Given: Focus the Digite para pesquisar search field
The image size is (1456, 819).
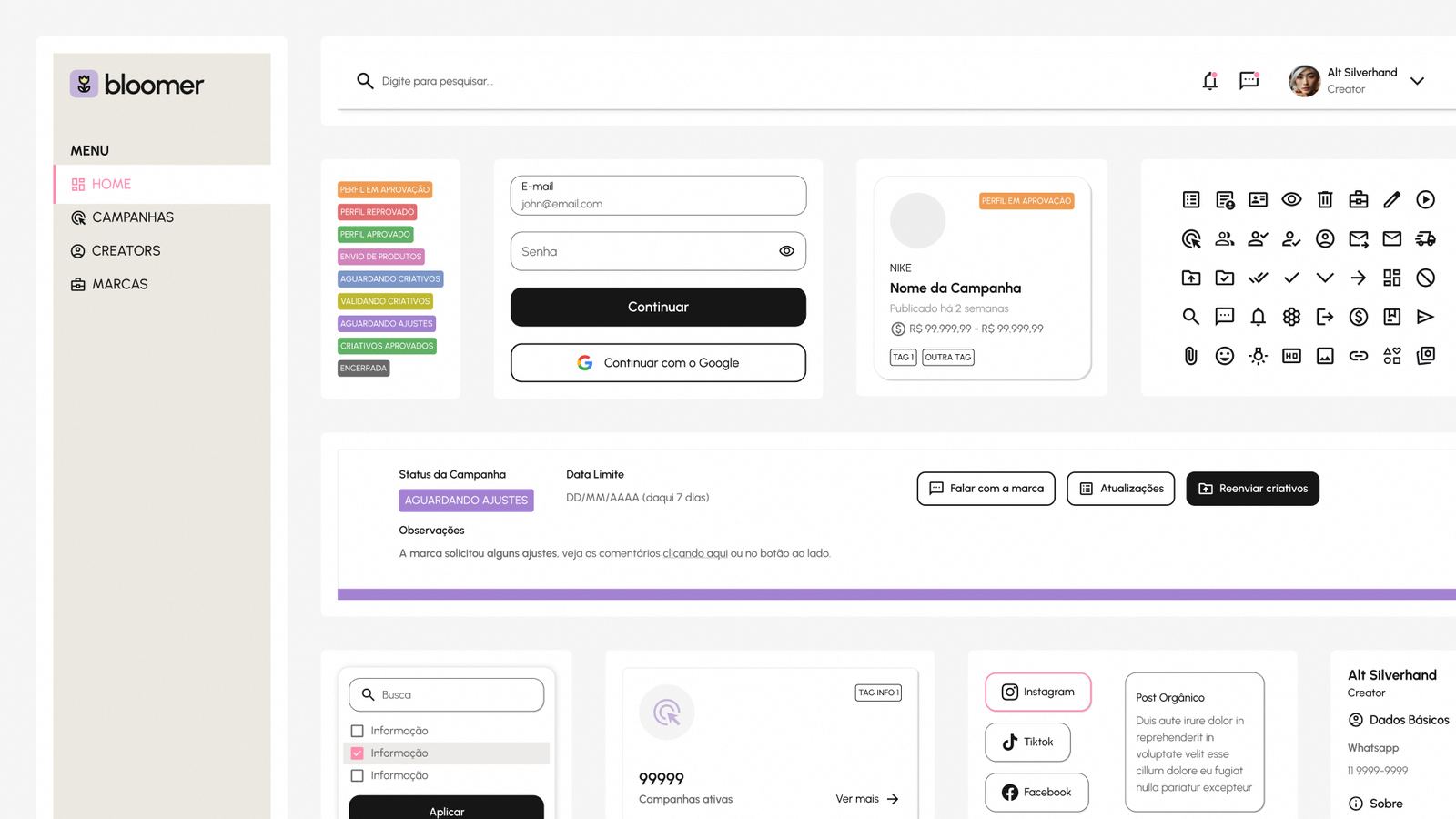Looking at the screenshot, I should tap(437, 81).
